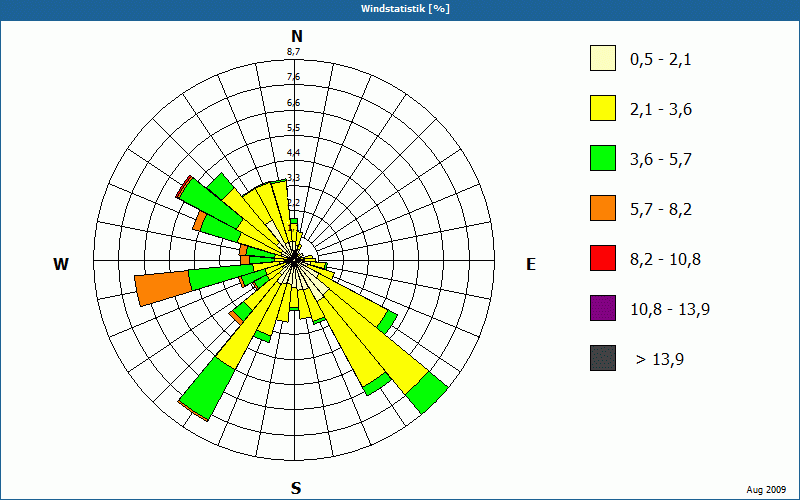Click the green 3,6 - 5,7 legend swatch

coord(603,158)
